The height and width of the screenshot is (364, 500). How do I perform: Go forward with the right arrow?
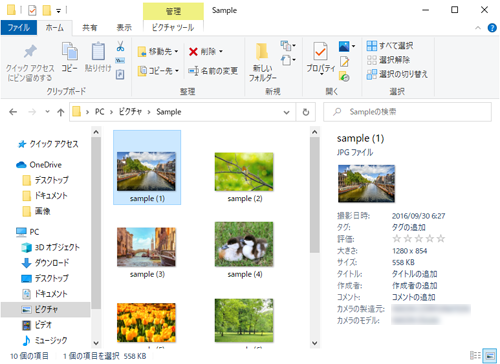(32, 112)
